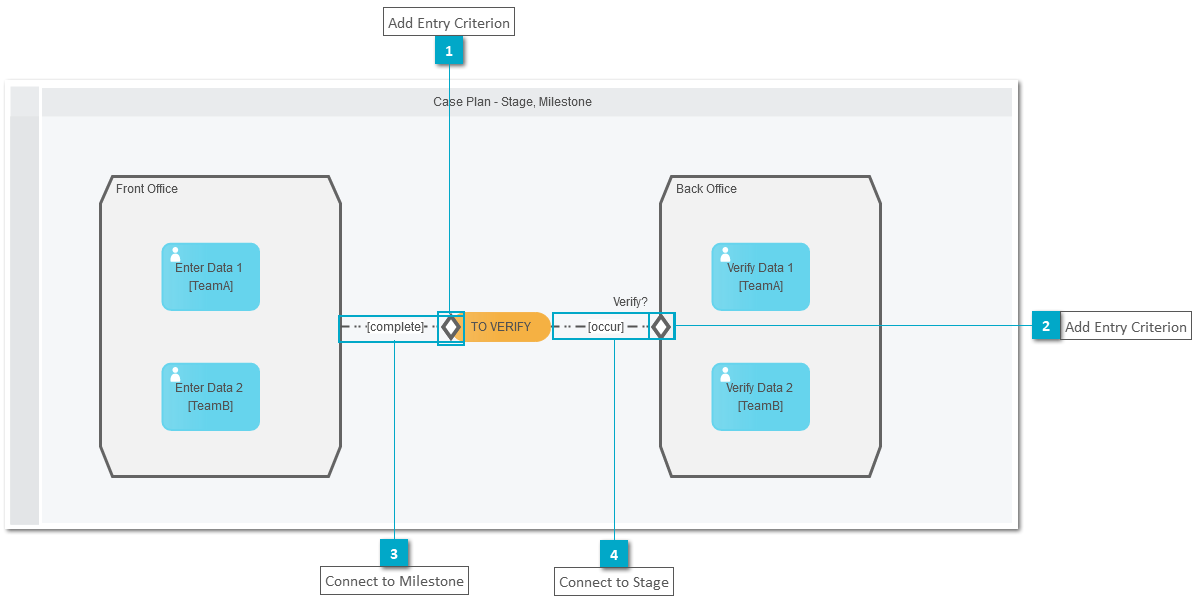1203x608 pixels.
Task: Click the Front Office stage label
Action: [147, 189]
